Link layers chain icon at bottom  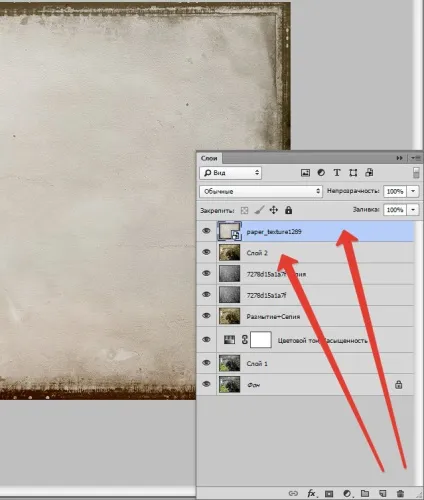[x=293, y=493]
